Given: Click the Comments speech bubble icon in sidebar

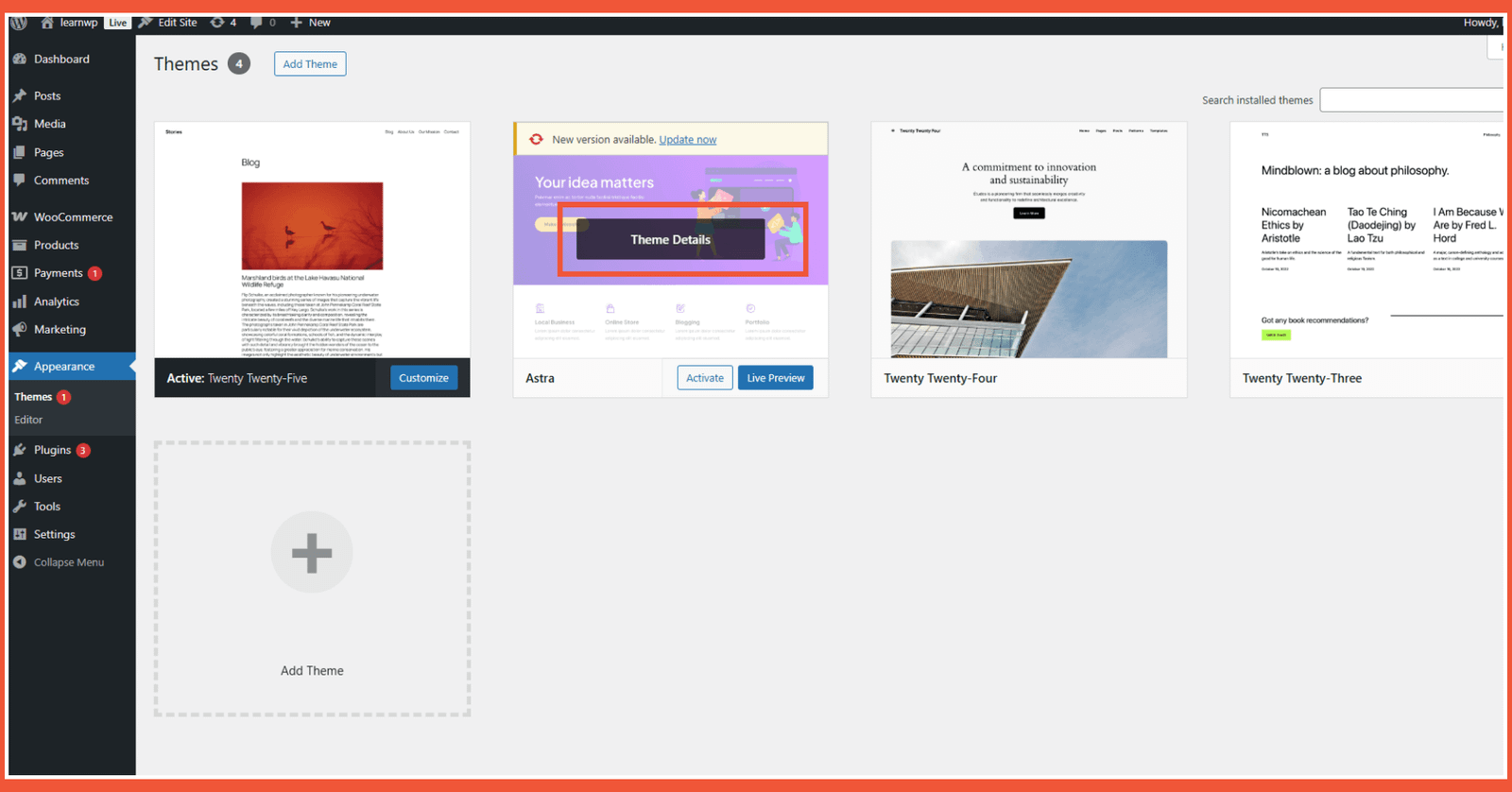Looking at the screenshot, I should click(20, 180).
